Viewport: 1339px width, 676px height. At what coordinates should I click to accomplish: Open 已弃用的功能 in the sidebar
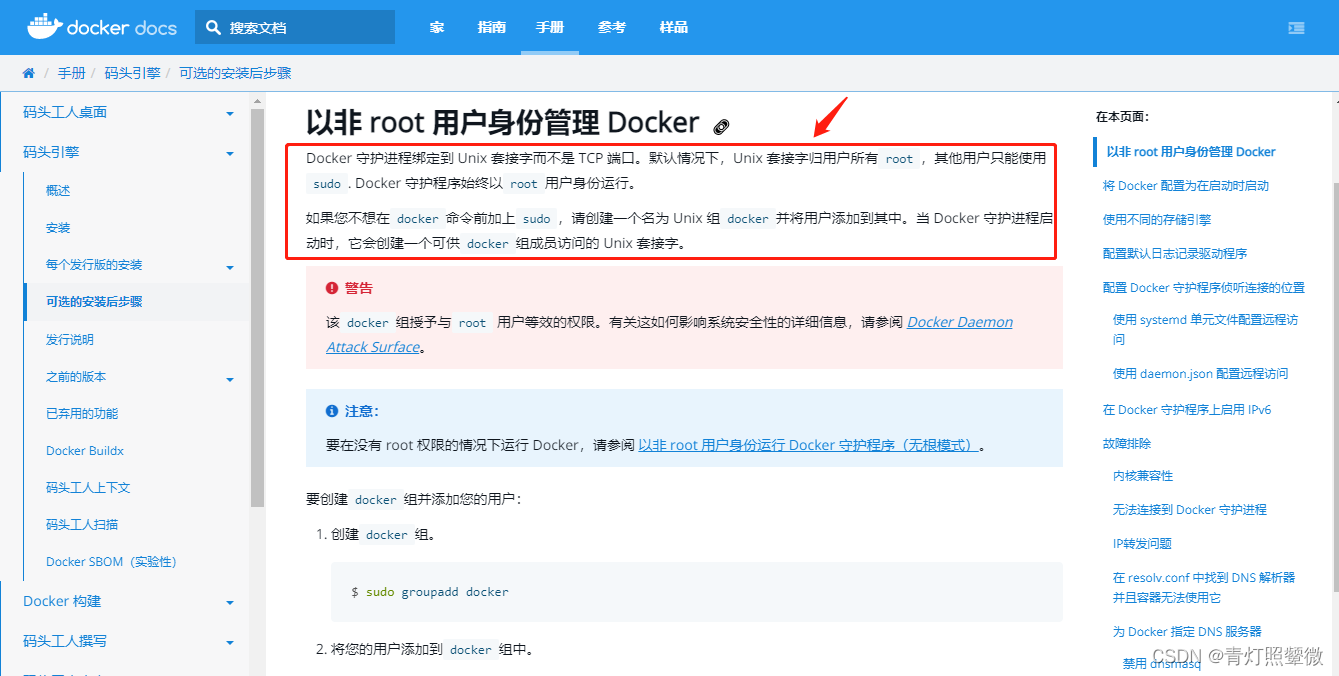[x=82, y=413]
